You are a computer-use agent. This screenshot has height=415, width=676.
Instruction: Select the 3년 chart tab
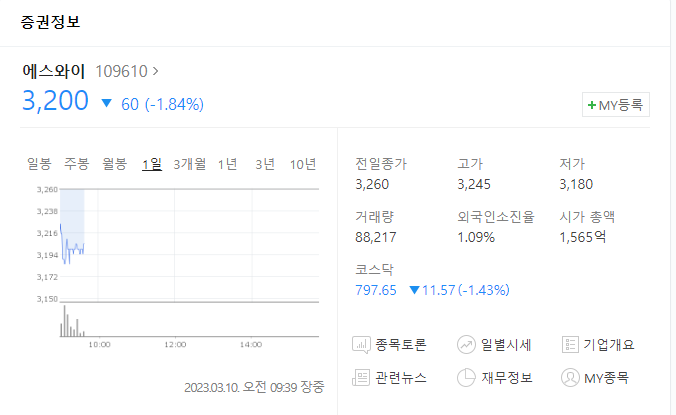[x=265, y=164]
